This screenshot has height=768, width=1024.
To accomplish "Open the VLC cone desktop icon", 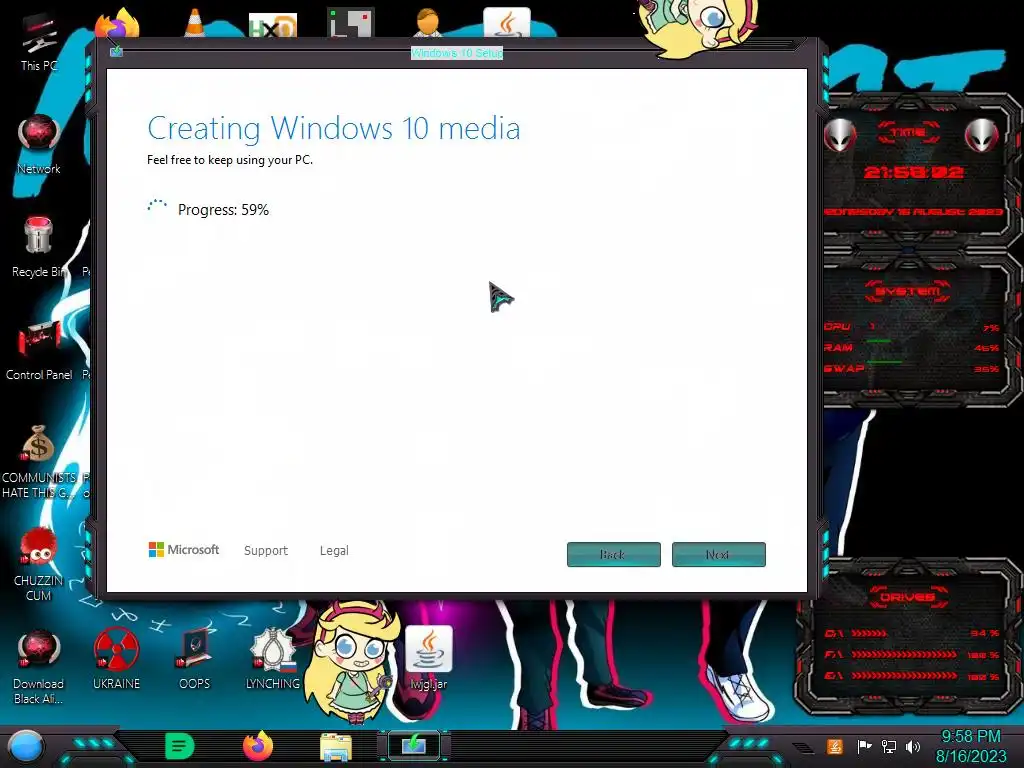I will click(195, 23).
